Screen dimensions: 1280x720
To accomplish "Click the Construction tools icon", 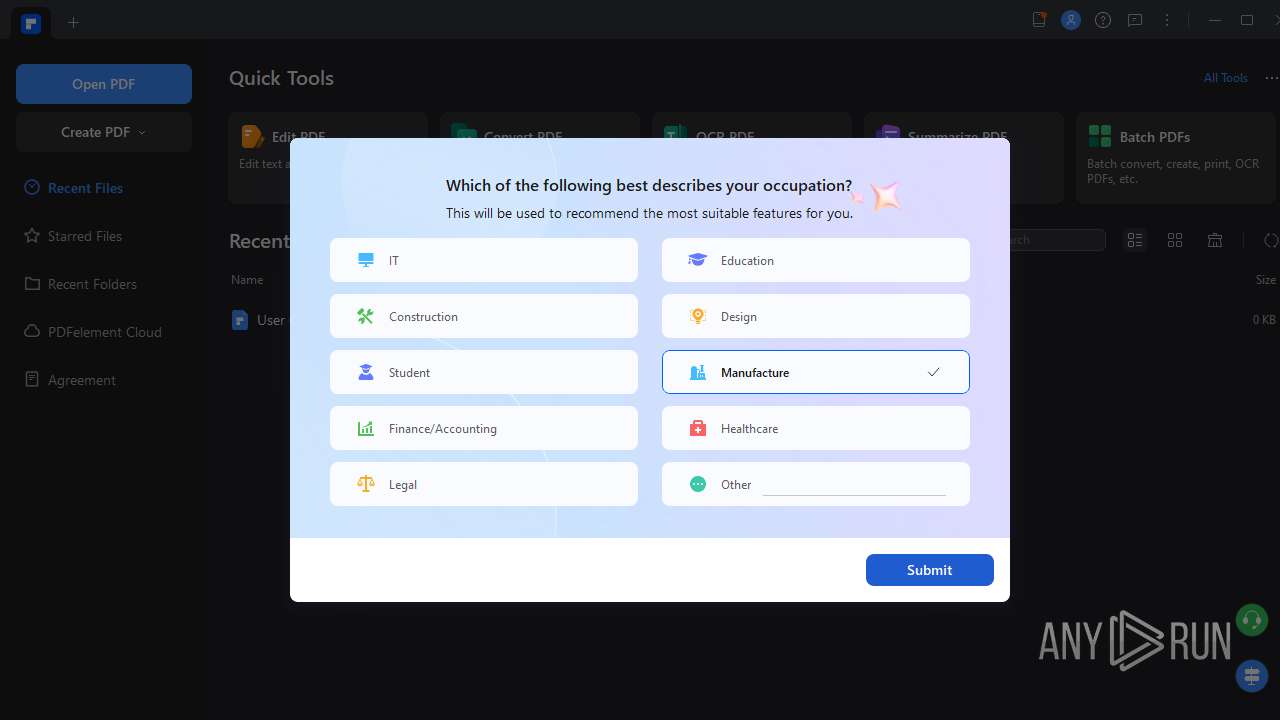I will pyautogui.click(x=365, y=316).
